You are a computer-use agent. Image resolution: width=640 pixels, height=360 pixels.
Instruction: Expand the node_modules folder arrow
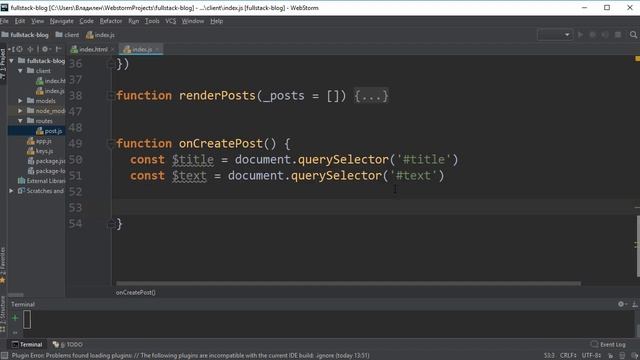[x=20, y=111]
